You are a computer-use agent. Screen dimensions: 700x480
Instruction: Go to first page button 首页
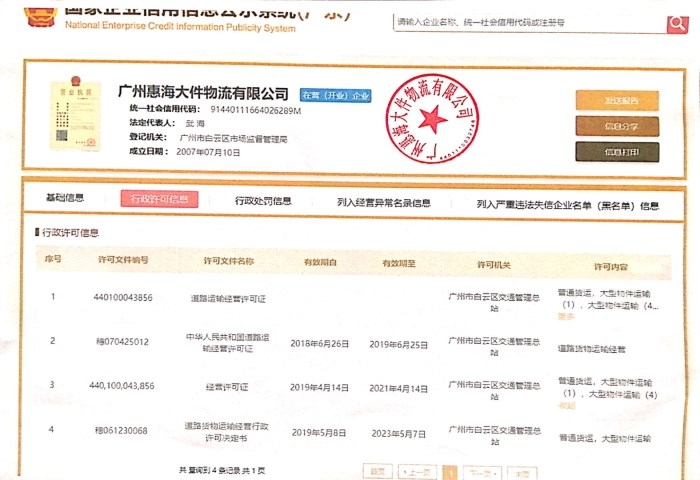(x=378, y=471)
